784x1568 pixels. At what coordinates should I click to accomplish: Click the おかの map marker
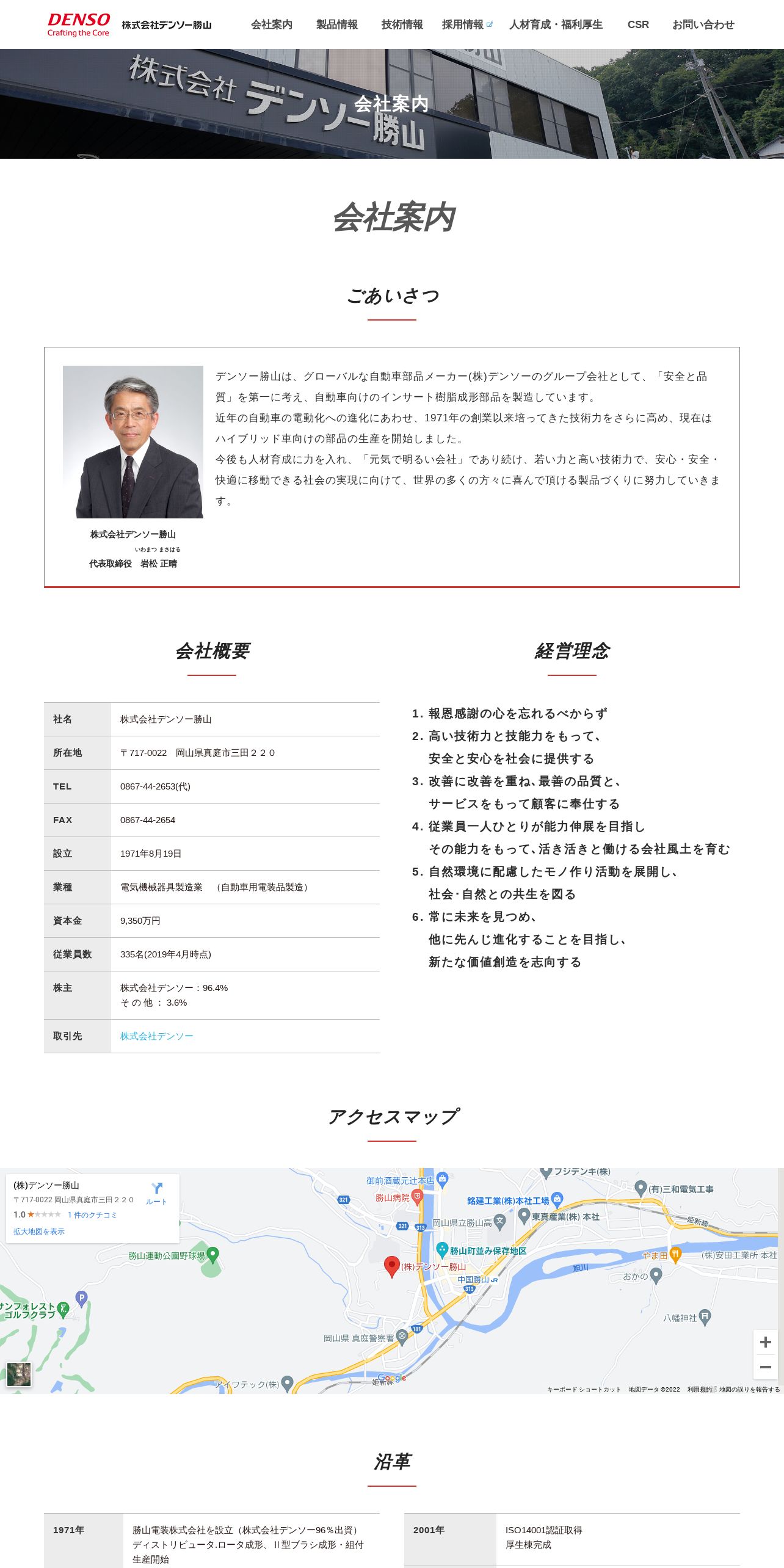point(656,1276)
